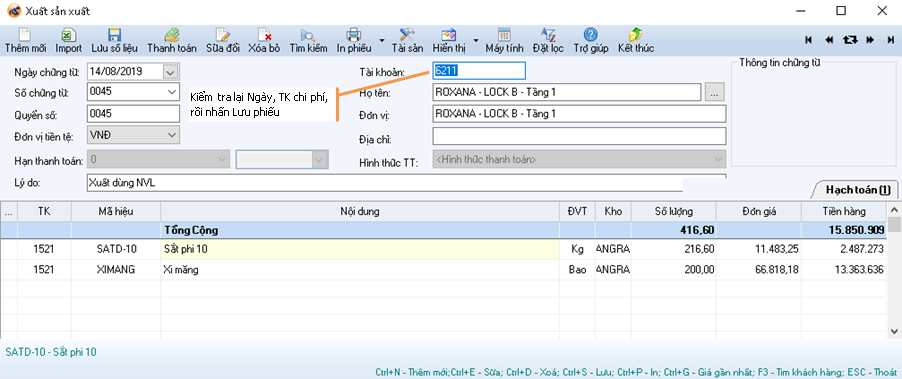Screen dimensions: 902x379
Task: Click the Đơn giá column header
Action: (759, 211)
